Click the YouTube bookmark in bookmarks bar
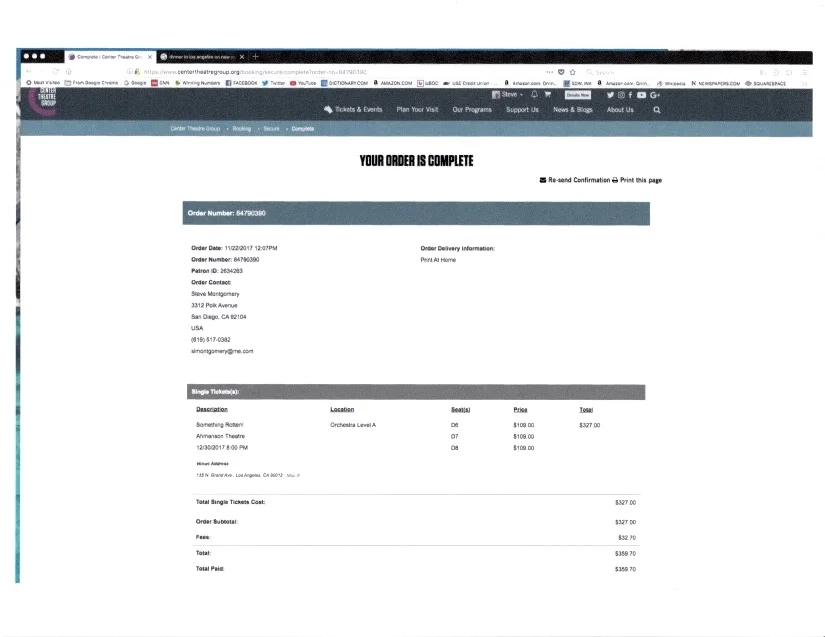Image resolution: width=825 pixels, height=637 pixels. tap(303, 83)
